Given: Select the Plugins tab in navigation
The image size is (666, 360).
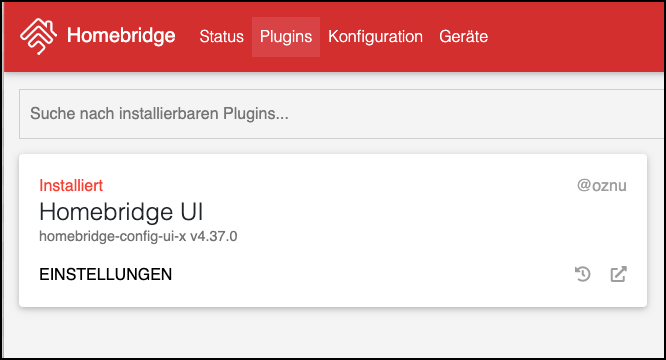Looking at the screenshot, I should (286, 37).
